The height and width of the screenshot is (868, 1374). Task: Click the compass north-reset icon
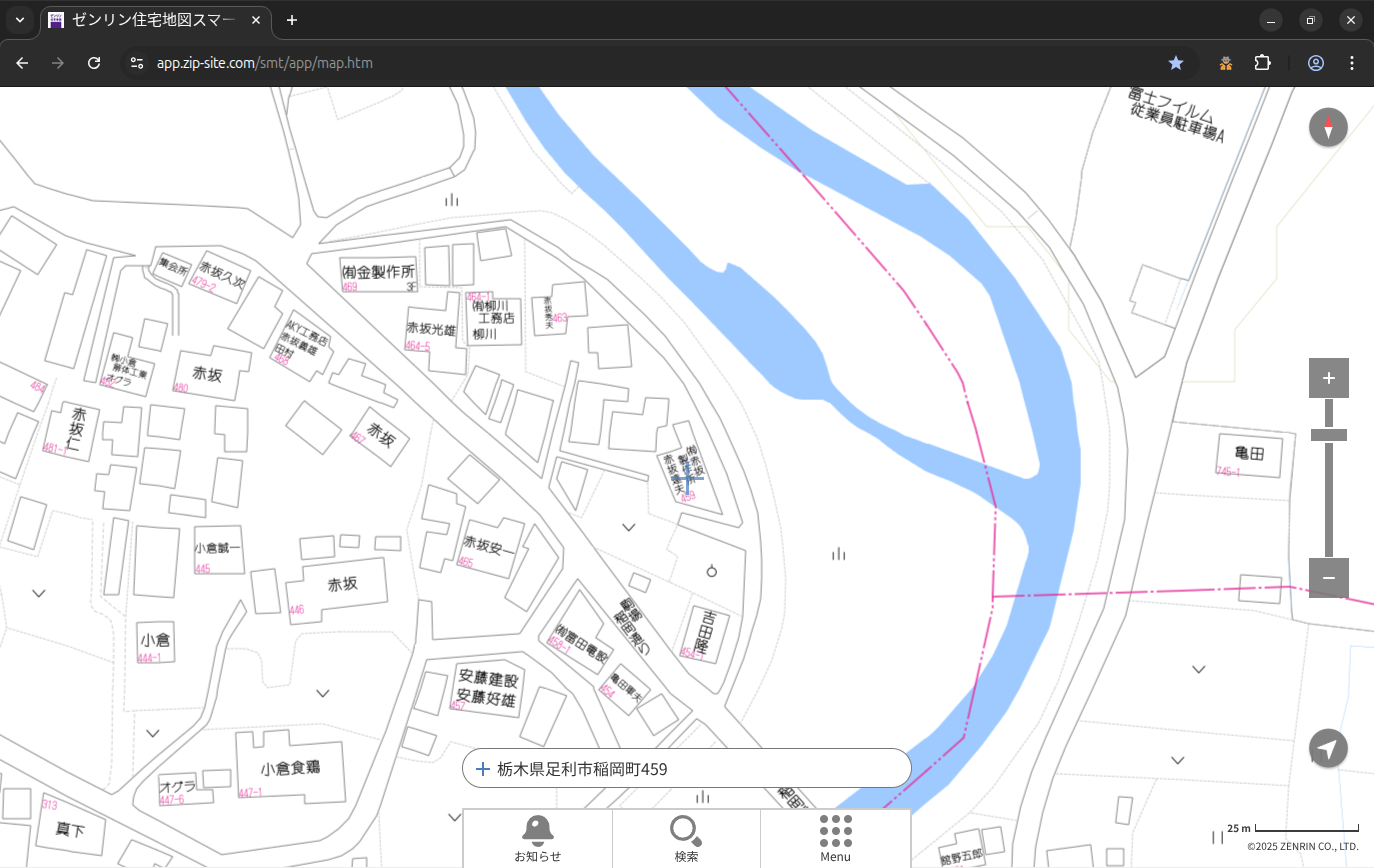click(x=1328, y=128)
